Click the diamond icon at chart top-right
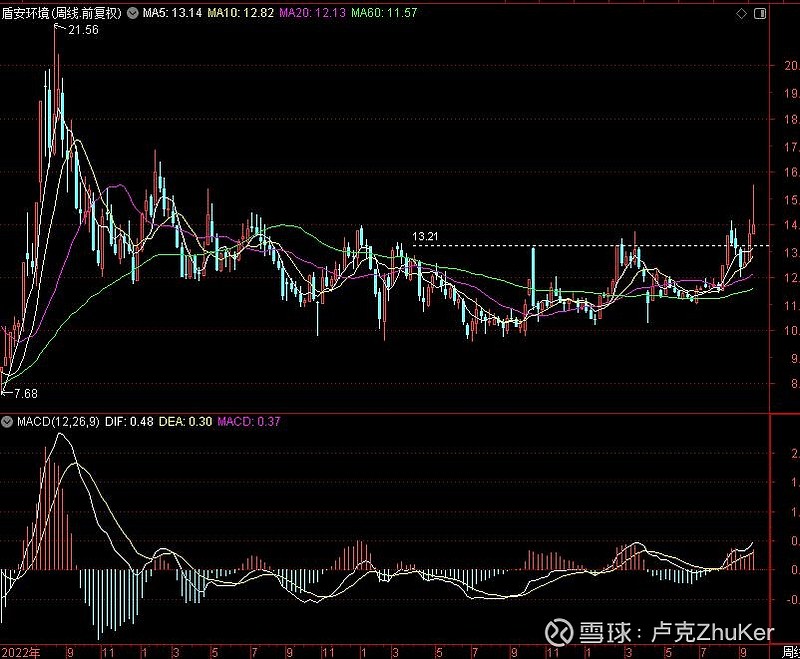Screen dimensions: 800x659 [742, 14]
